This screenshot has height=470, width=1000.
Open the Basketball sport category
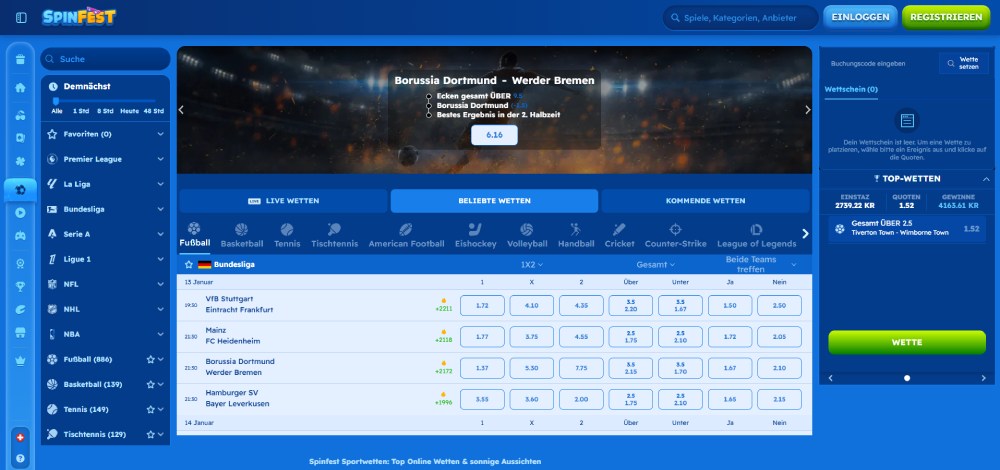(x=242, y=235)
